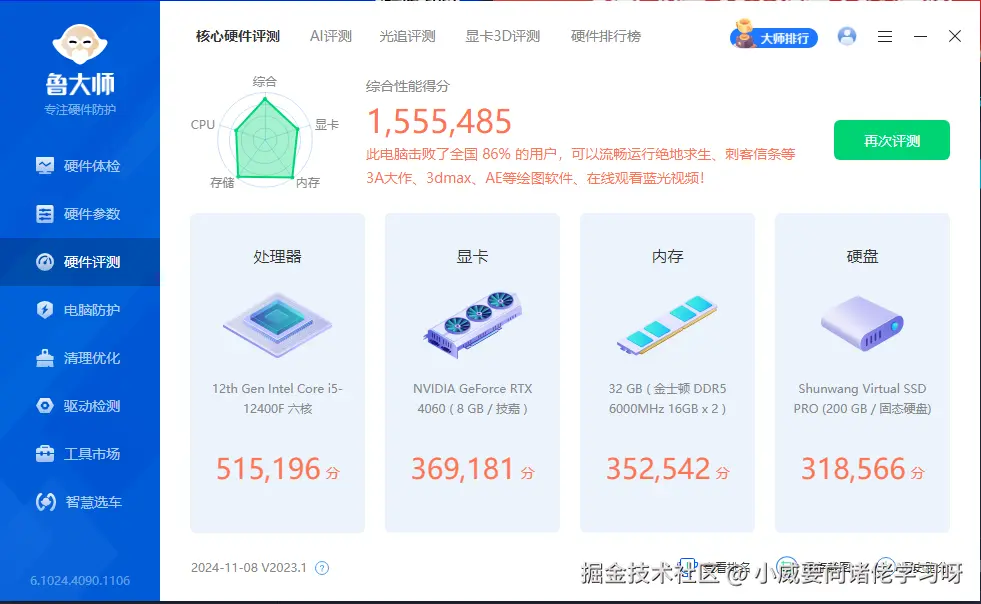The width and height of the screenshot is (981, 604).
Task: Launch 清理优化 (Cleanup Optimization) tool
Action: click(x=79, y=358)
